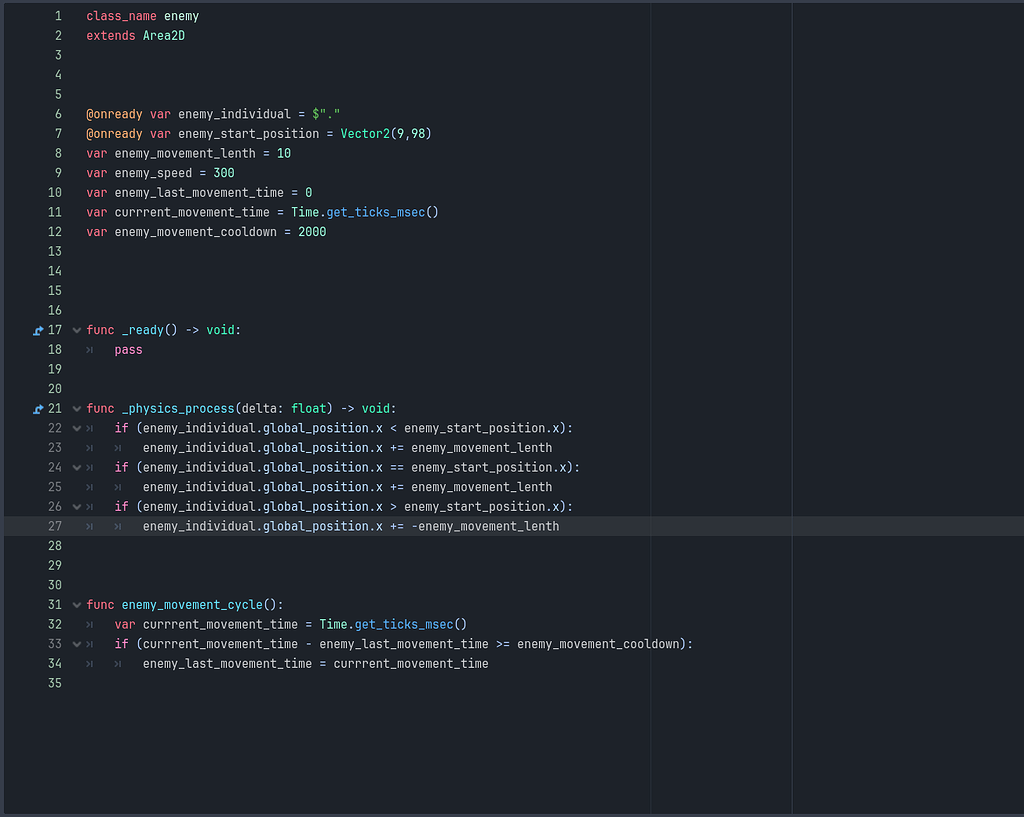
Task: Click the 'enemy_movement_cycle' function name
Action: pos(193,605)
